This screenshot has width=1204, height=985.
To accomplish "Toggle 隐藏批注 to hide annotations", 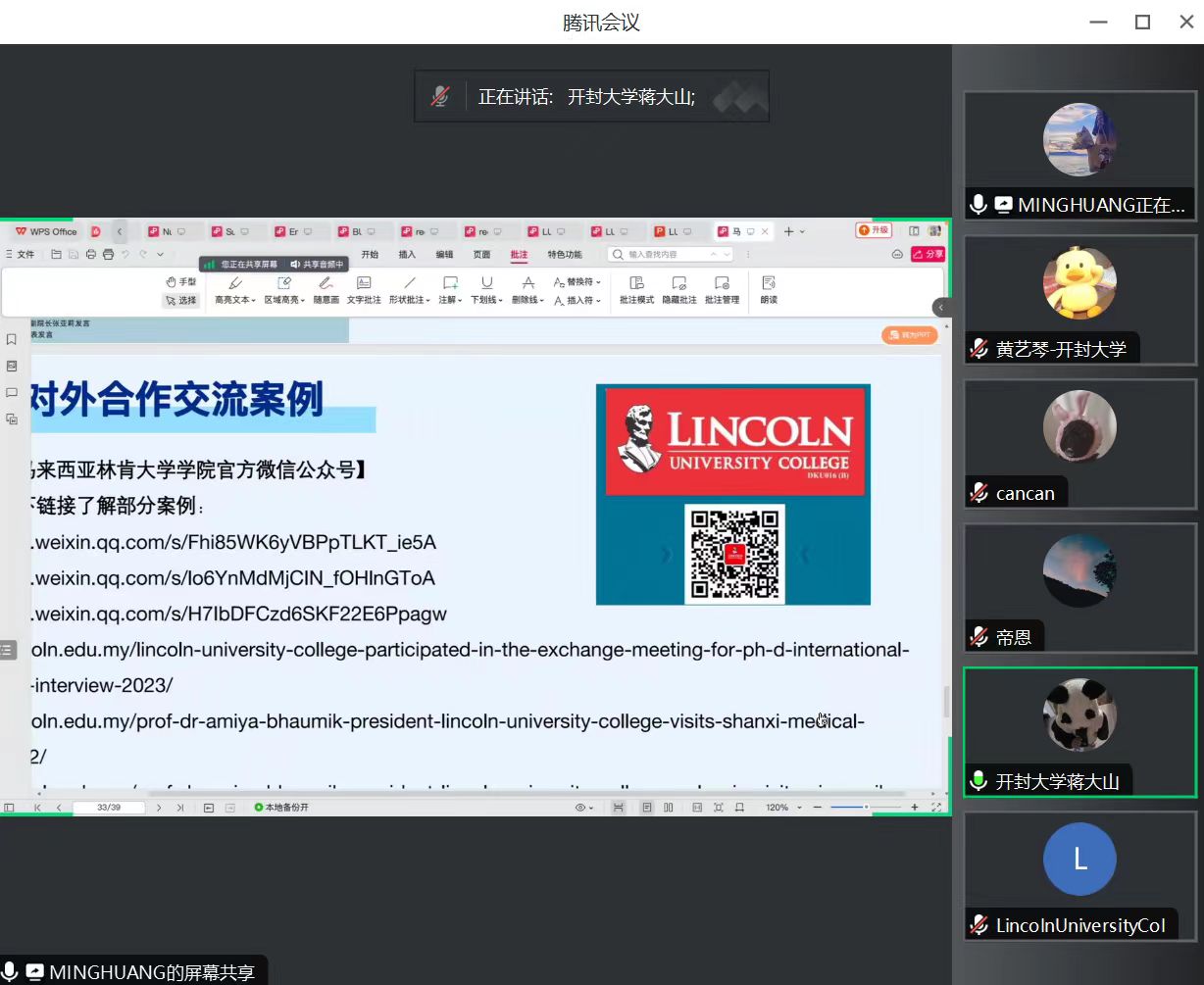I will (x=679, y=290).
